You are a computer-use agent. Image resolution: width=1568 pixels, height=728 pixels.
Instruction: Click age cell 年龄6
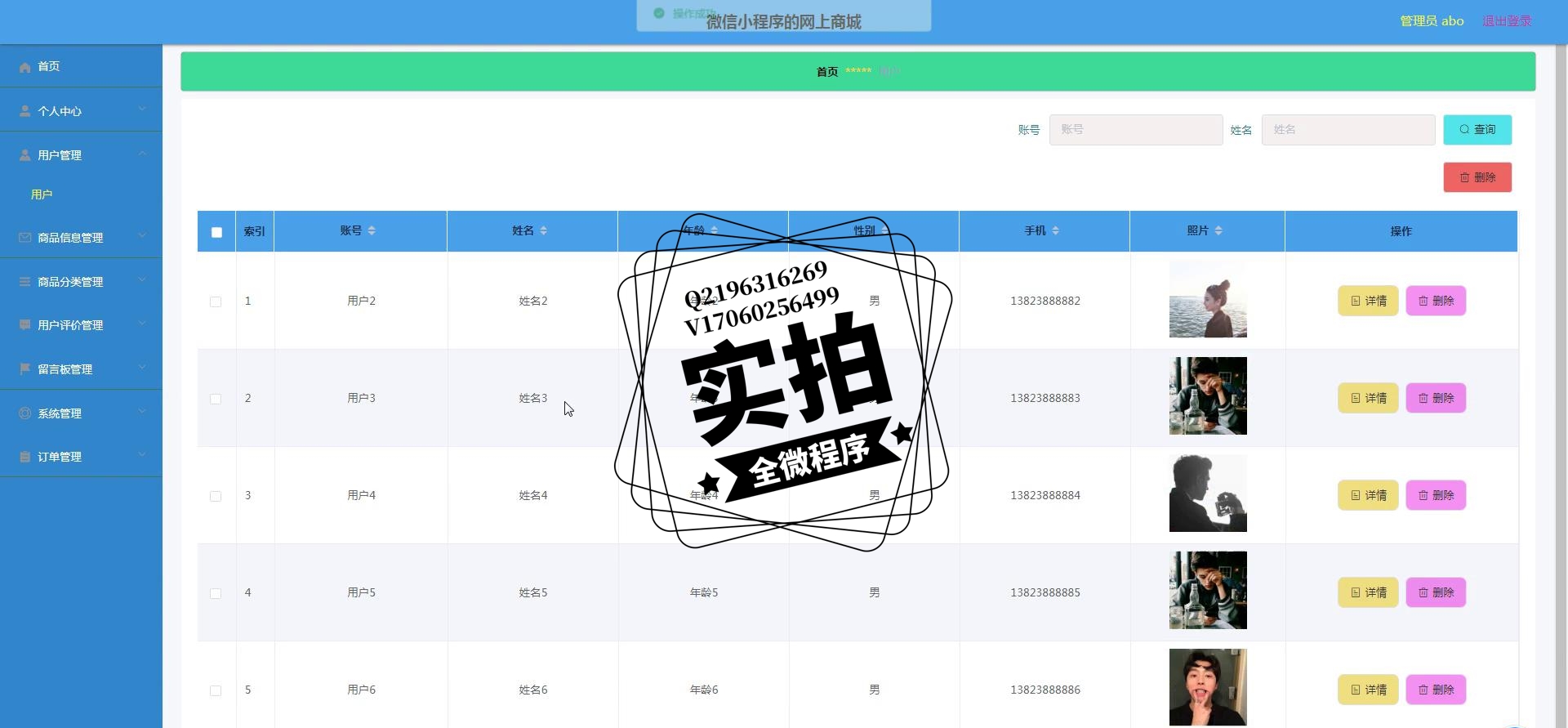coord(704,690)
